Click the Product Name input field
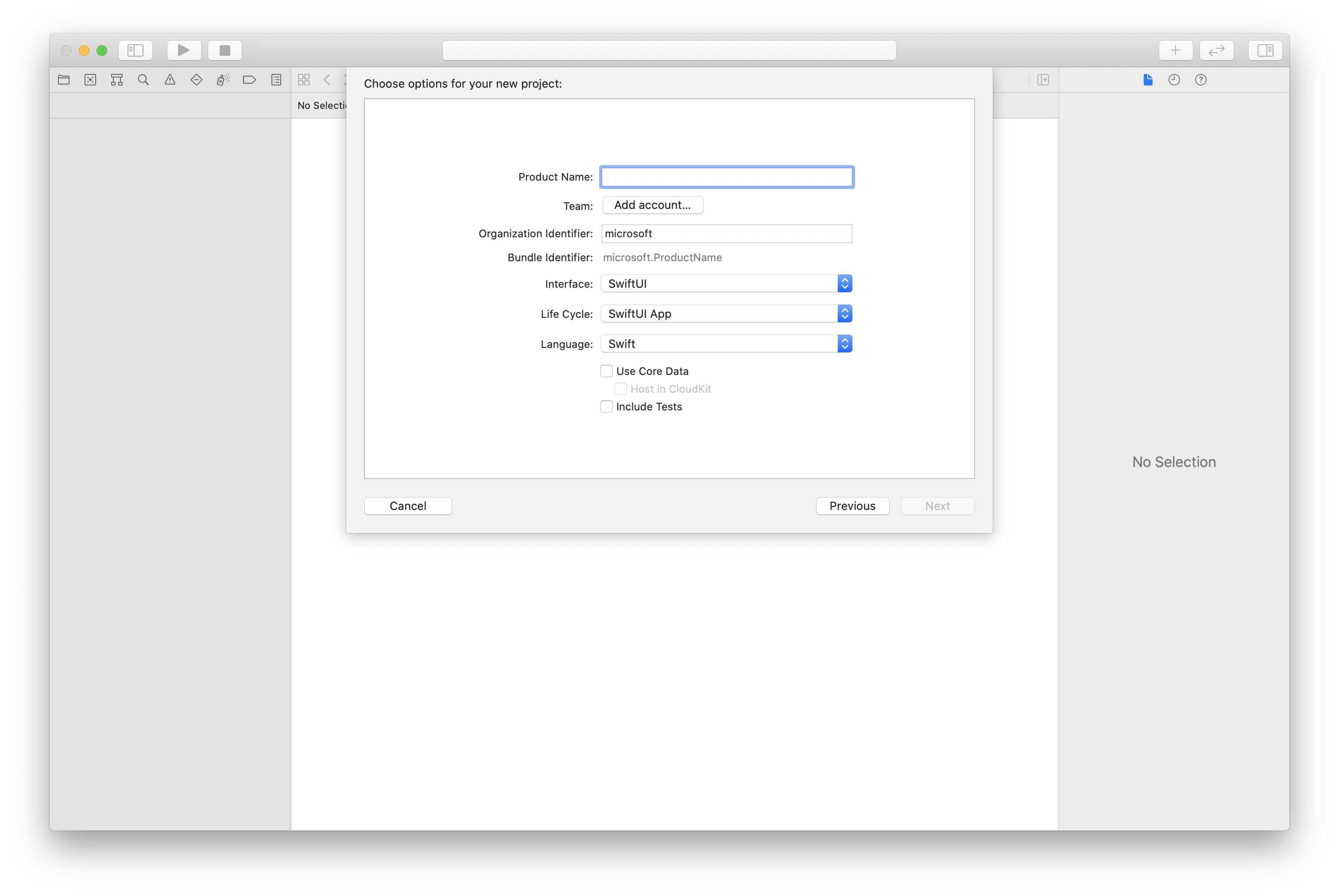1339x896 pixels. [x=727, y=176]
